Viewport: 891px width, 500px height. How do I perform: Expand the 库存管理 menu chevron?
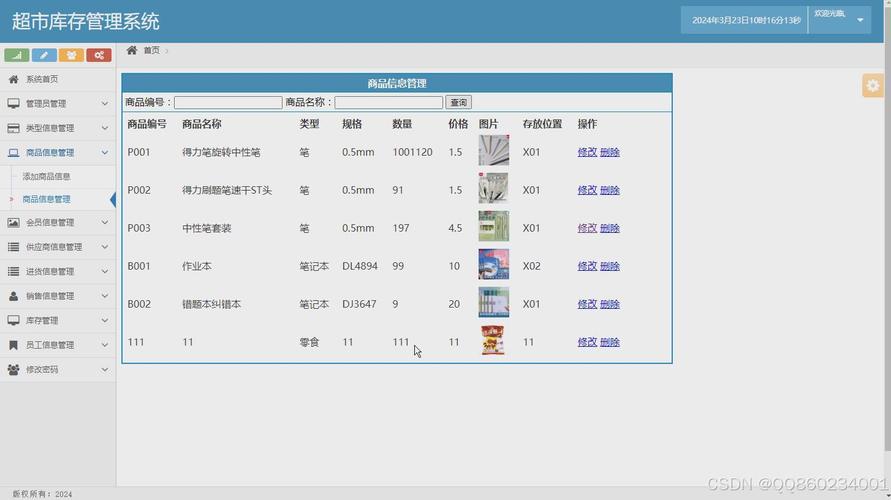105,320
